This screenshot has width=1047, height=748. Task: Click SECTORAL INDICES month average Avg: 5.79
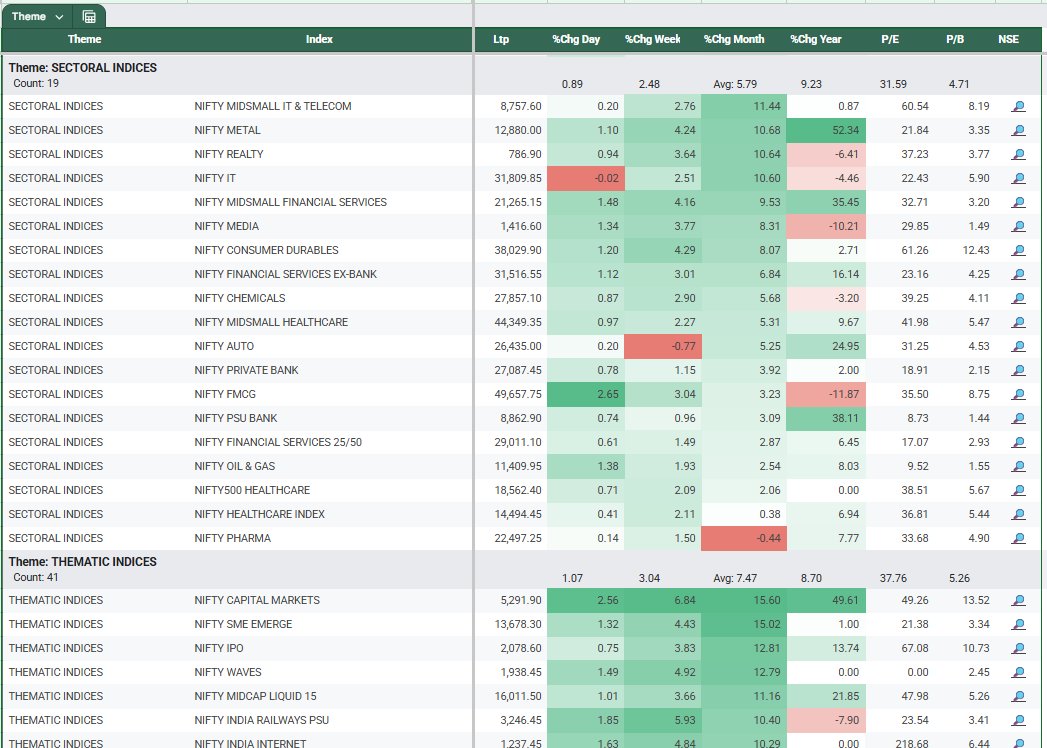735,84
